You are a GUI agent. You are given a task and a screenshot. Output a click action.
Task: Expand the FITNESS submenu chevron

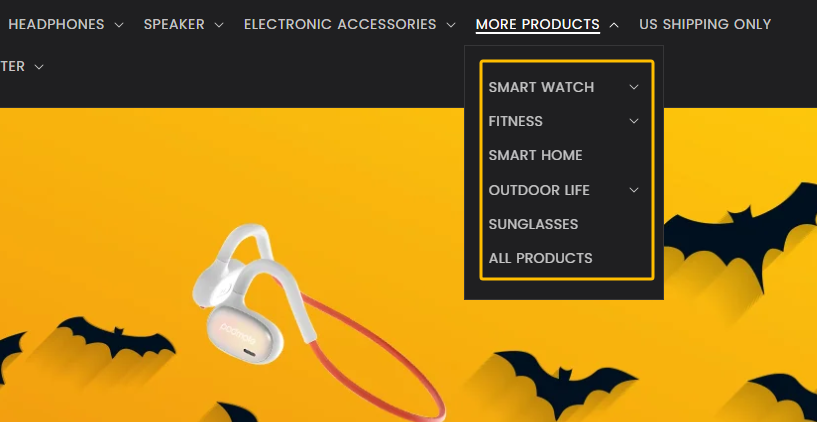pos(634,121)
